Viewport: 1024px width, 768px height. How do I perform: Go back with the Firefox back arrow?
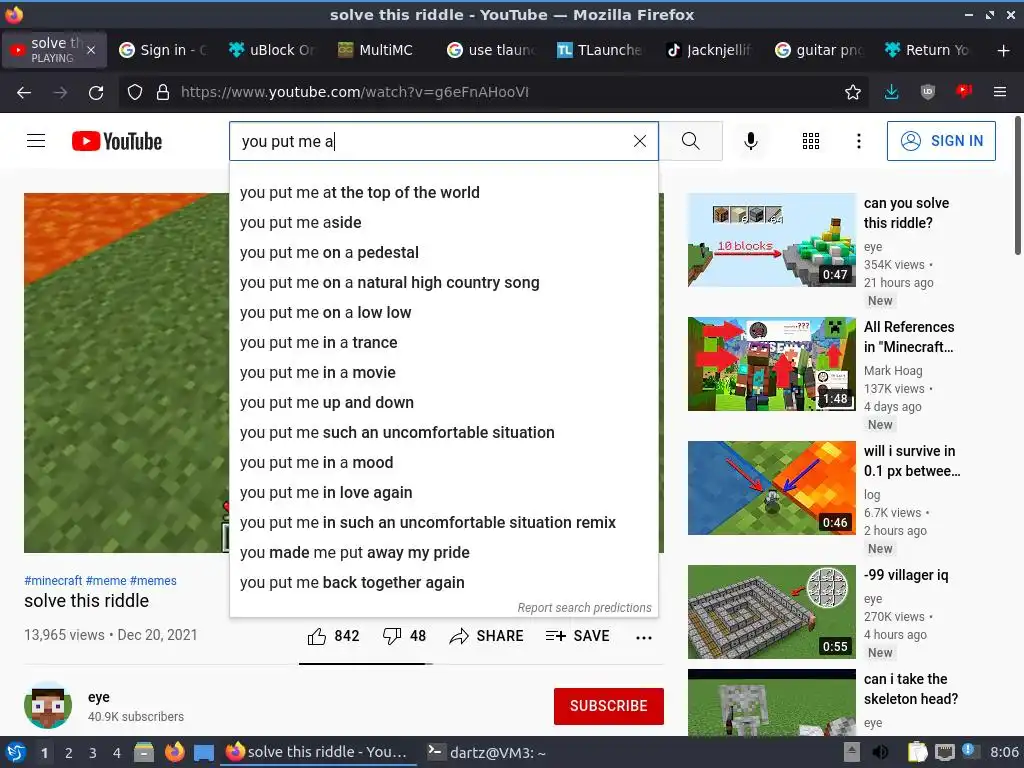click(24, 93)
